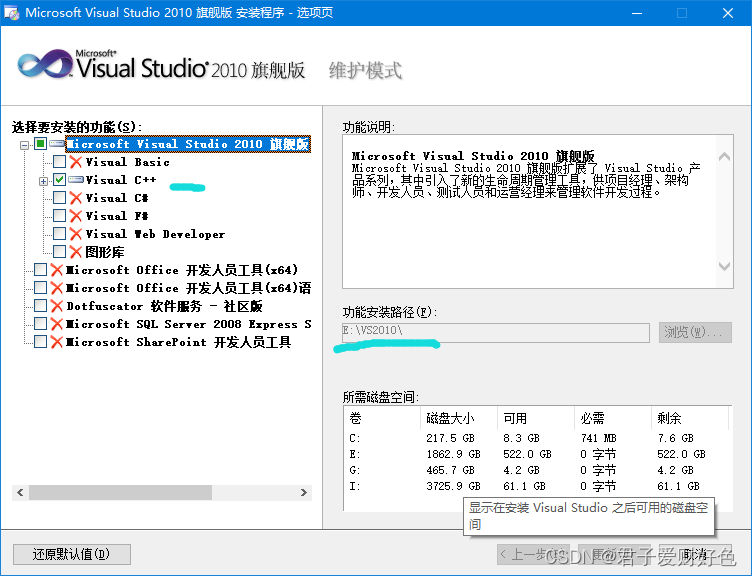Image resolution: width=752 pixels, height=576 pixels.
Task: Click the 卷 column header
Action: click(x=382, y=418)
